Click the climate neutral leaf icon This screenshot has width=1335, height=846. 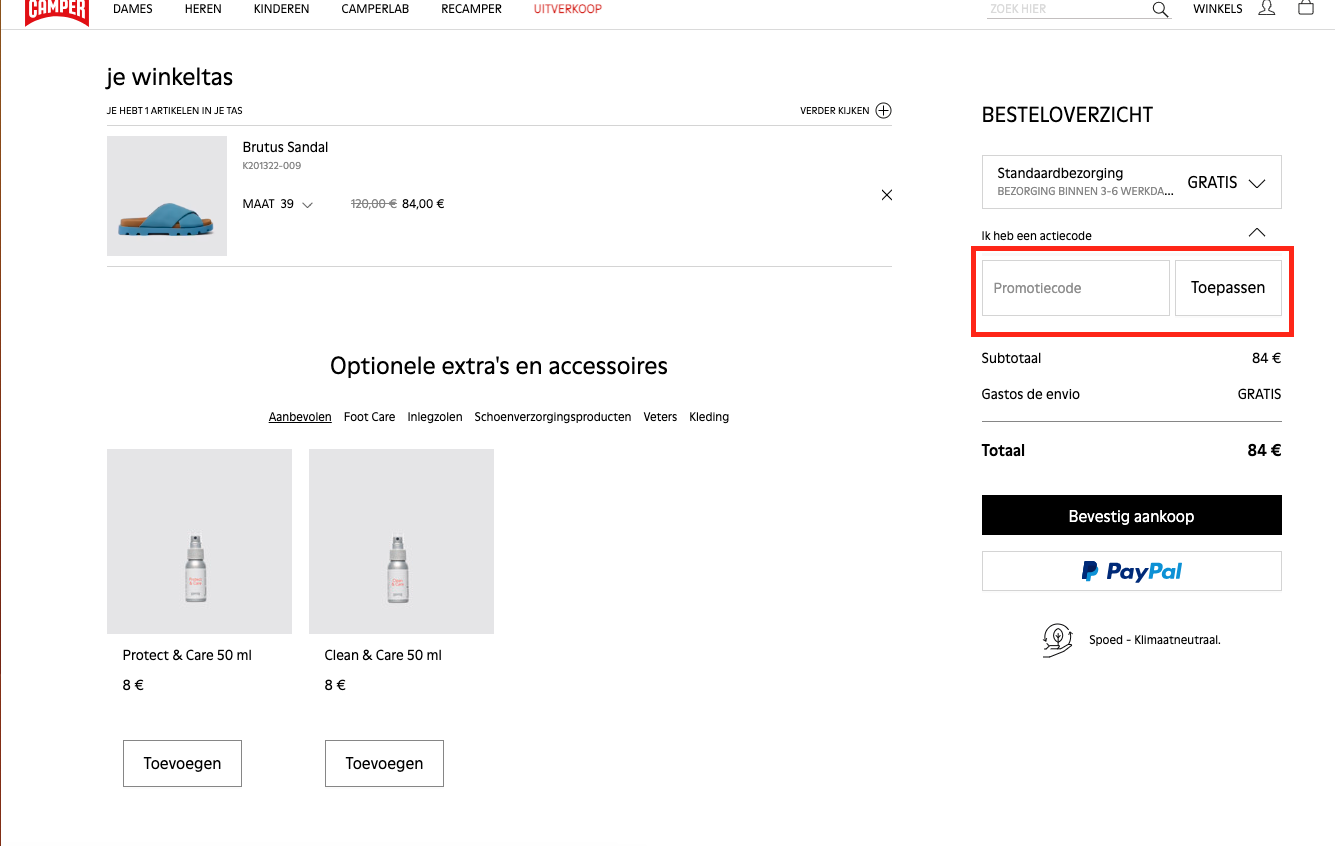[1057, 639]
